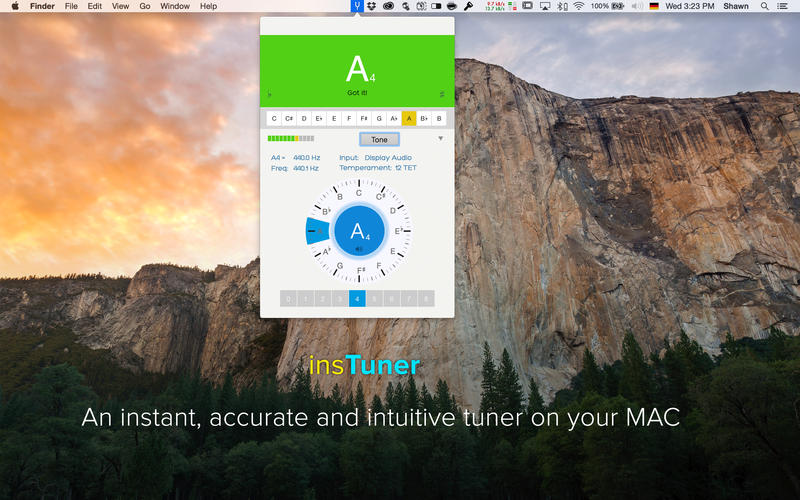Select highlighted note A in the note strip
The image size is (800, 500).
(409, 118)
